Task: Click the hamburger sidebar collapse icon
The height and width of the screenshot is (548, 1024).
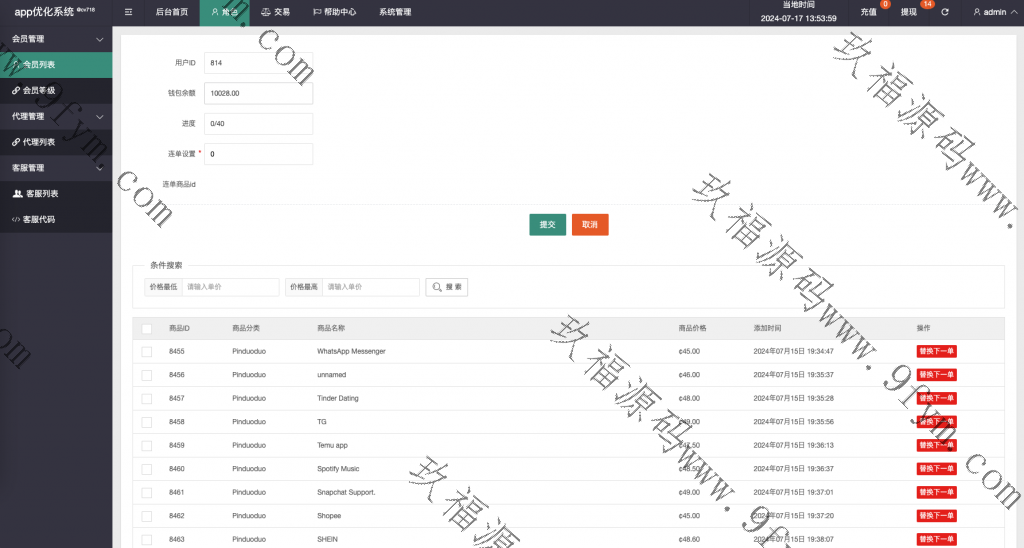Action: 128,12
